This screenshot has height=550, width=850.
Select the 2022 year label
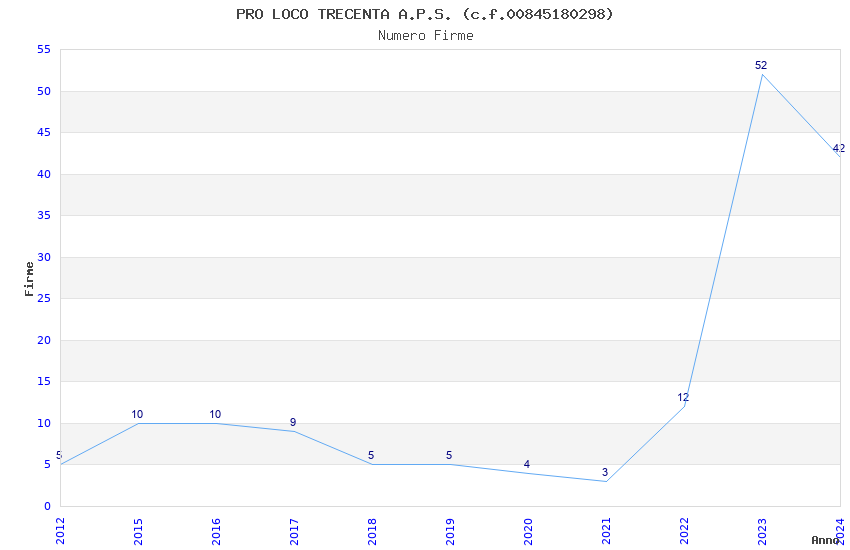[685, 531]
